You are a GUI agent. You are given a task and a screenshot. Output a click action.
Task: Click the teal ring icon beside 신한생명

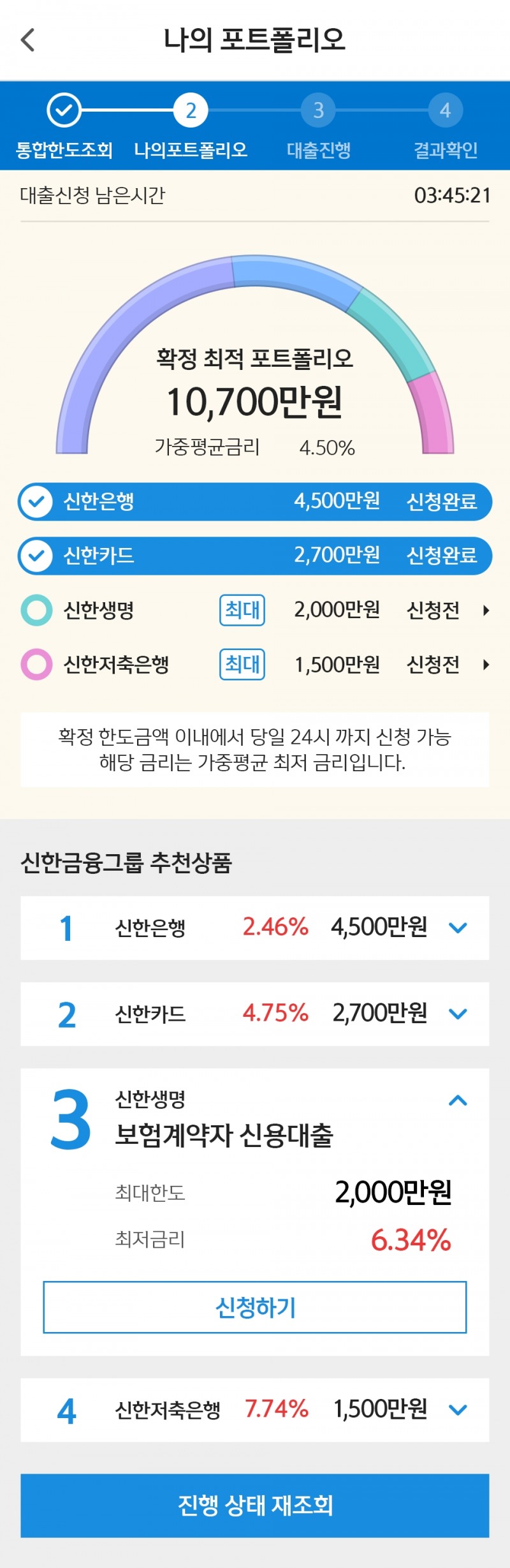point(37,610)
